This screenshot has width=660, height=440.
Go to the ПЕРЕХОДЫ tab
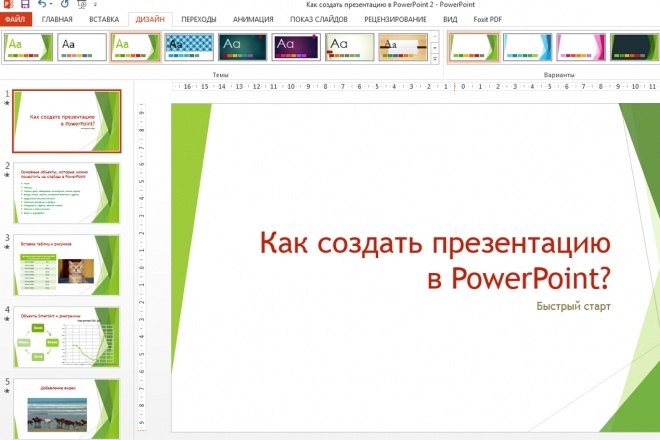tap(199, 19)
